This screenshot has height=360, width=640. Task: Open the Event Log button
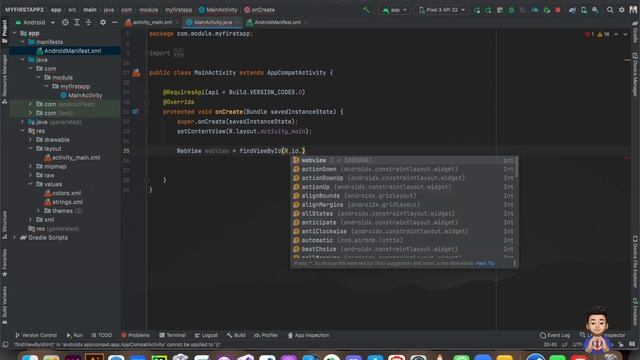tap(555, 335)
